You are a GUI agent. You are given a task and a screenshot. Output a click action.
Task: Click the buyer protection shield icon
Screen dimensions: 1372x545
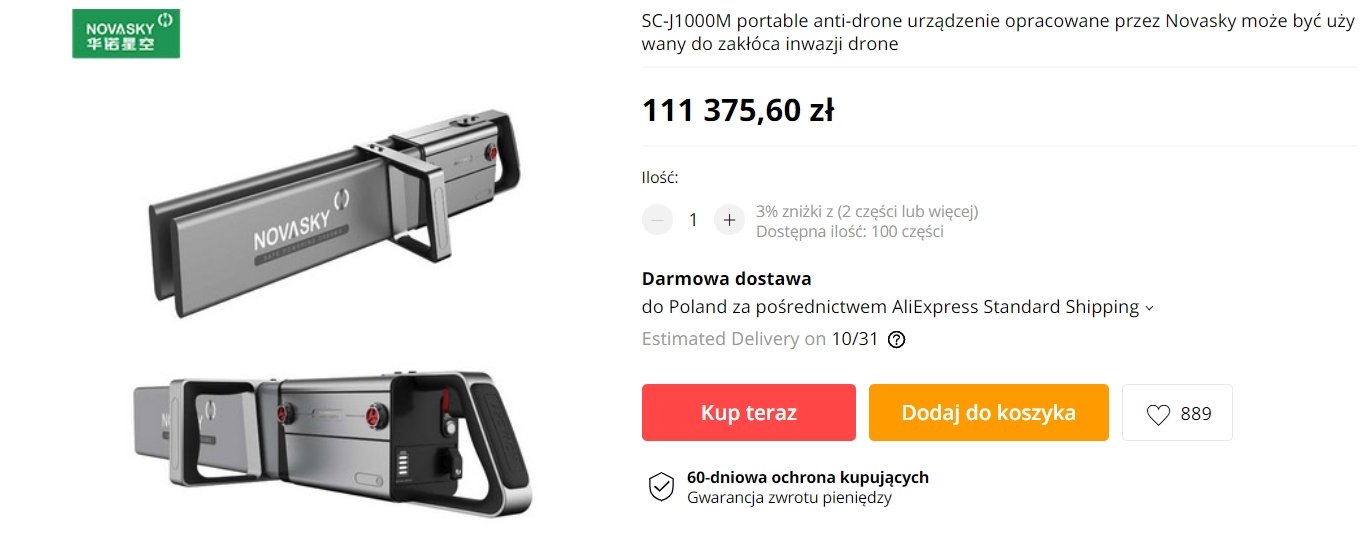point(661,487)
